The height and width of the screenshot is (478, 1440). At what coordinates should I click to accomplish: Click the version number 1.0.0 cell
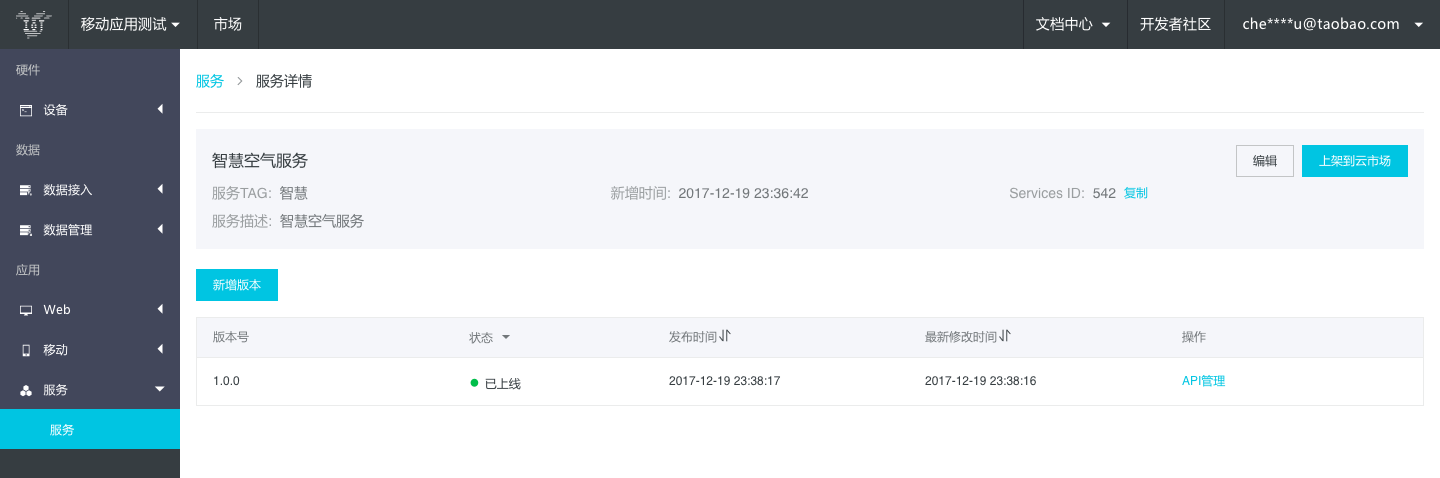226,381
